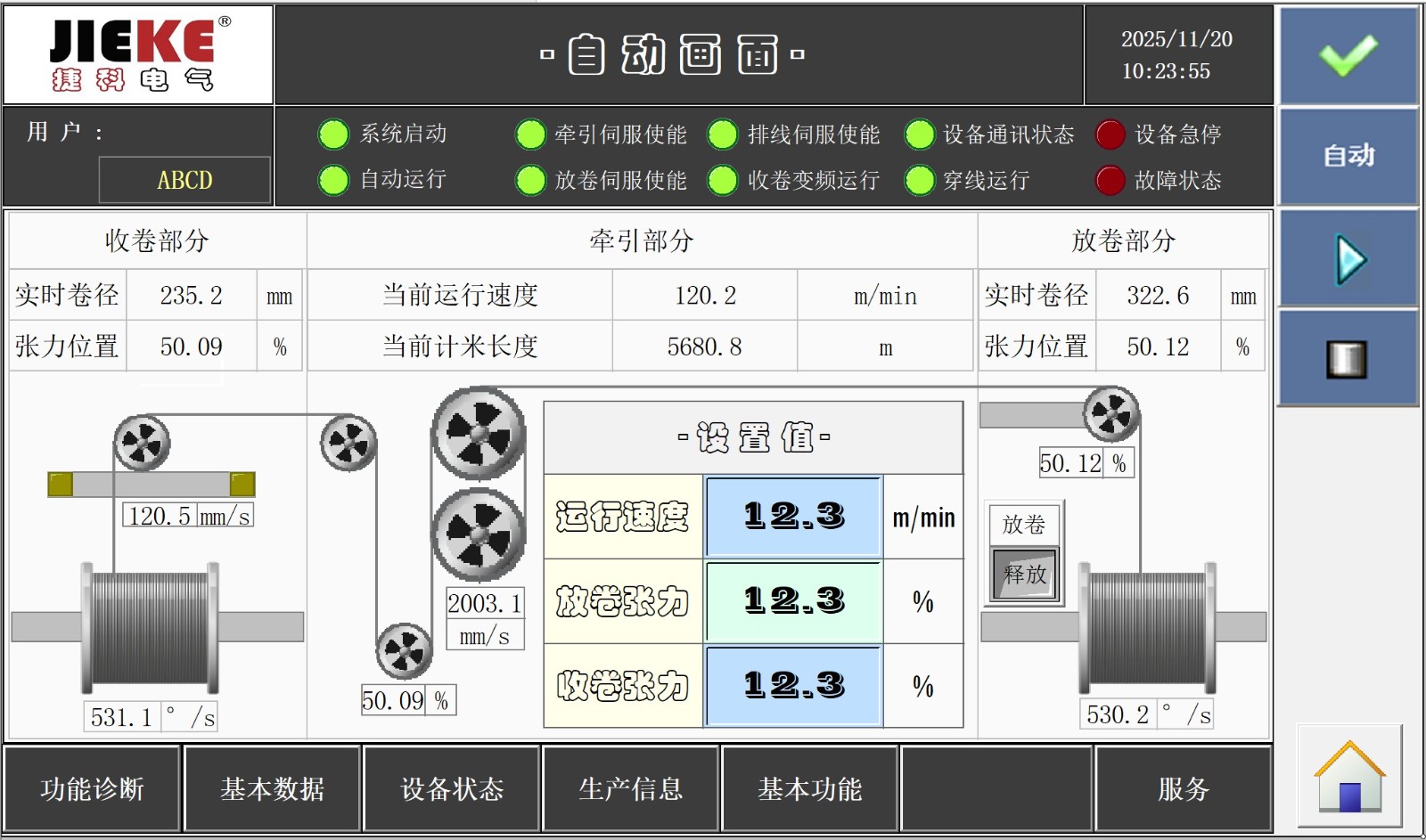Click the 服务 button

pyautogui.click(x=1183, y=789)
